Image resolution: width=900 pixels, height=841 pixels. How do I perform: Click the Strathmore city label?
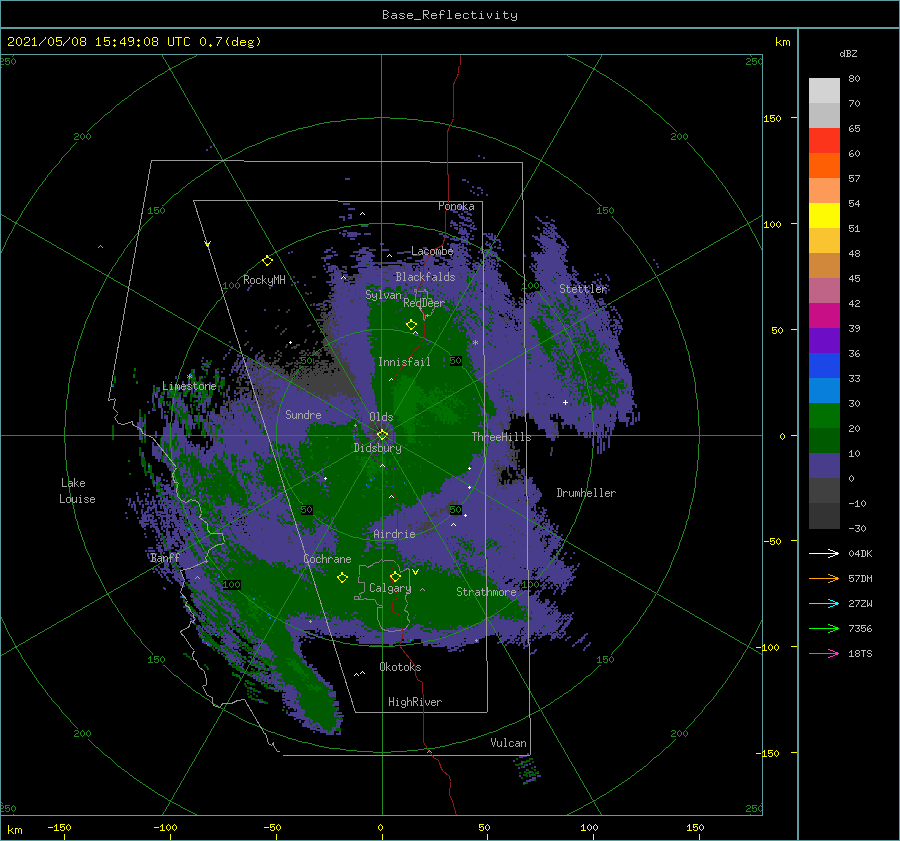click(486, 592)
